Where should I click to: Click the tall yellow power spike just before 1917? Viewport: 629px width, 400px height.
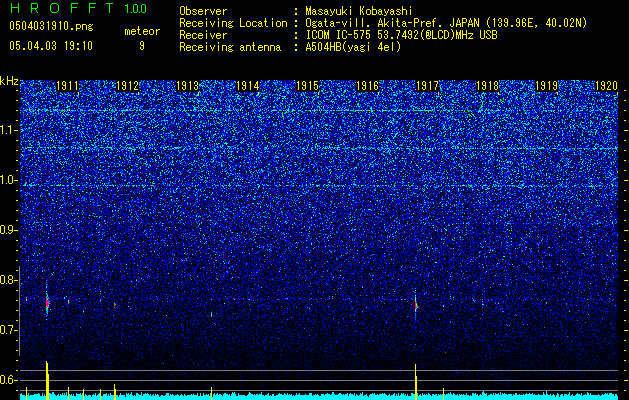(x=416, y=382)
